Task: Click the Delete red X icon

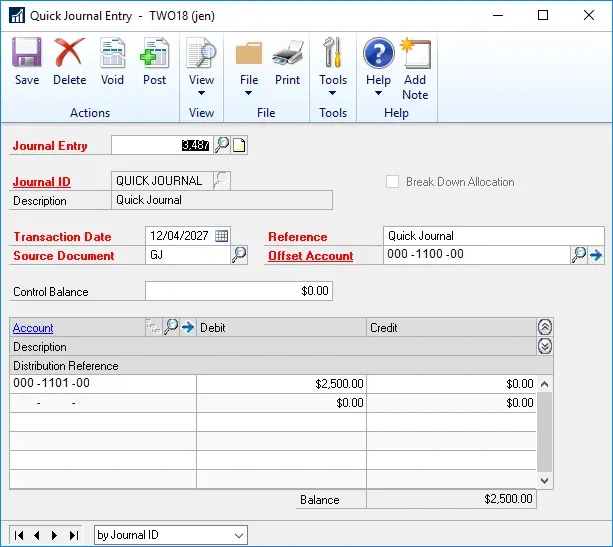Action: (69, 62)
